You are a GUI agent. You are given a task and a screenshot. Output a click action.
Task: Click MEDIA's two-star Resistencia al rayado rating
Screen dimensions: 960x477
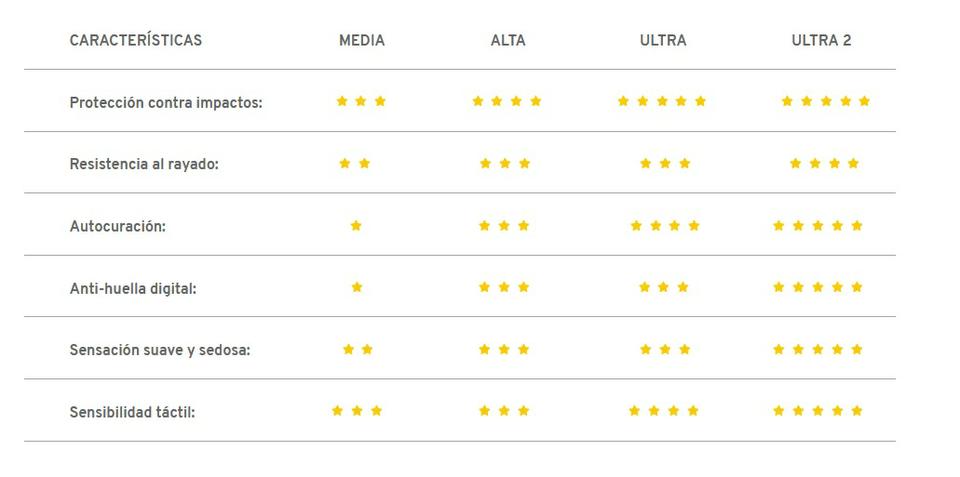[354, 163]
